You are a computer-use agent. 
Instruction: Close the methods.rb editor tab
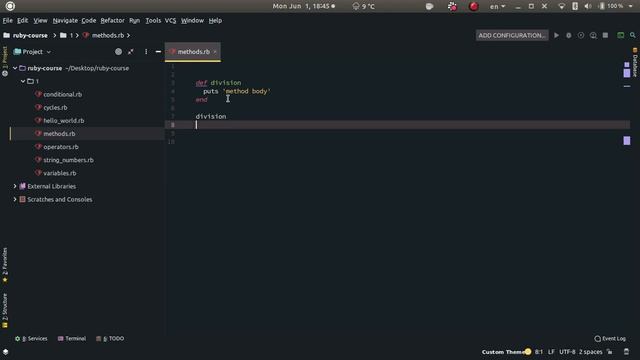click(x=215, y=52)
